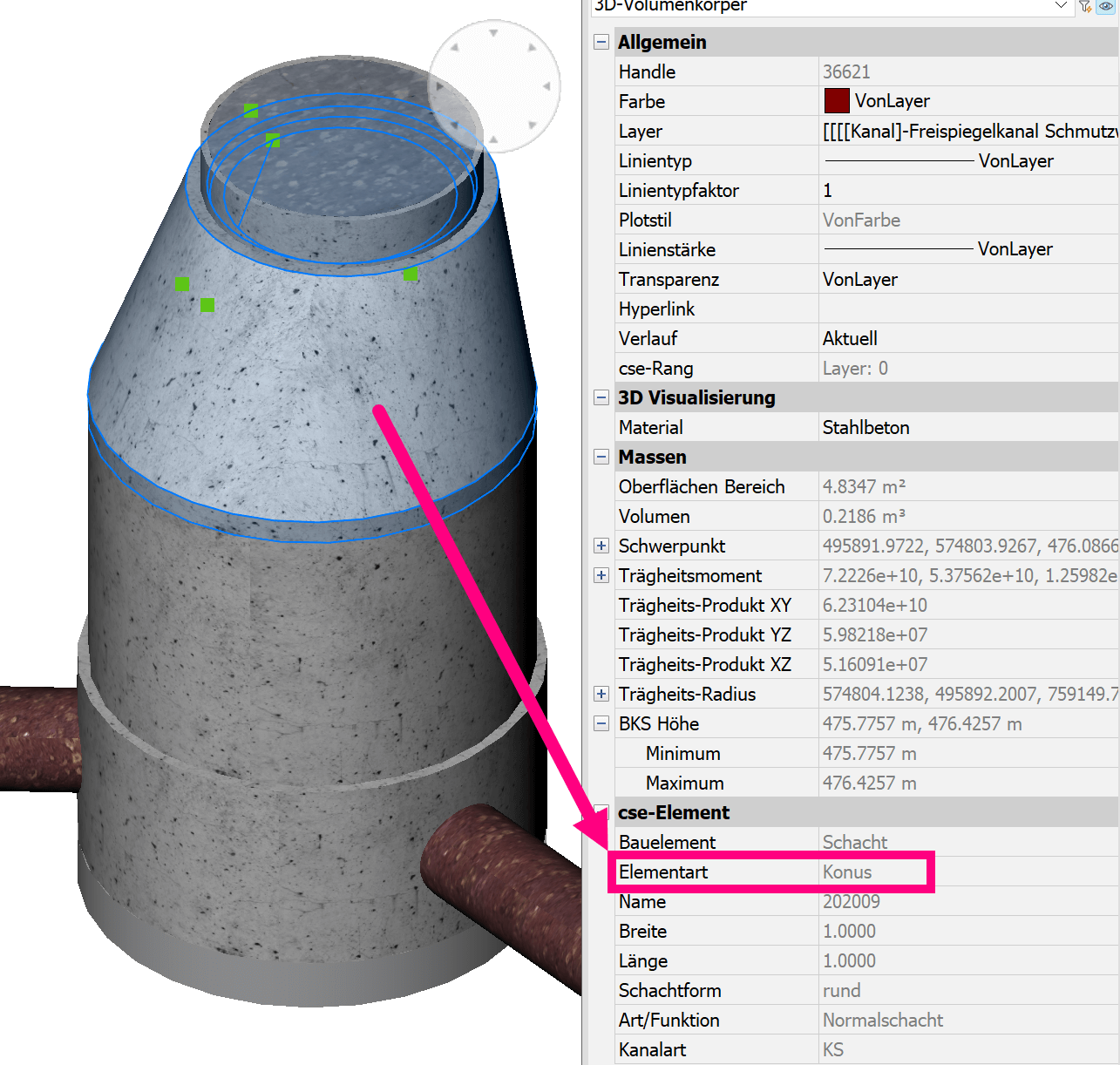Viewport: 1120px width, 1065px height.
Task: Click the top arrow on the LookFrom view widget
Action: pos(493,33)
